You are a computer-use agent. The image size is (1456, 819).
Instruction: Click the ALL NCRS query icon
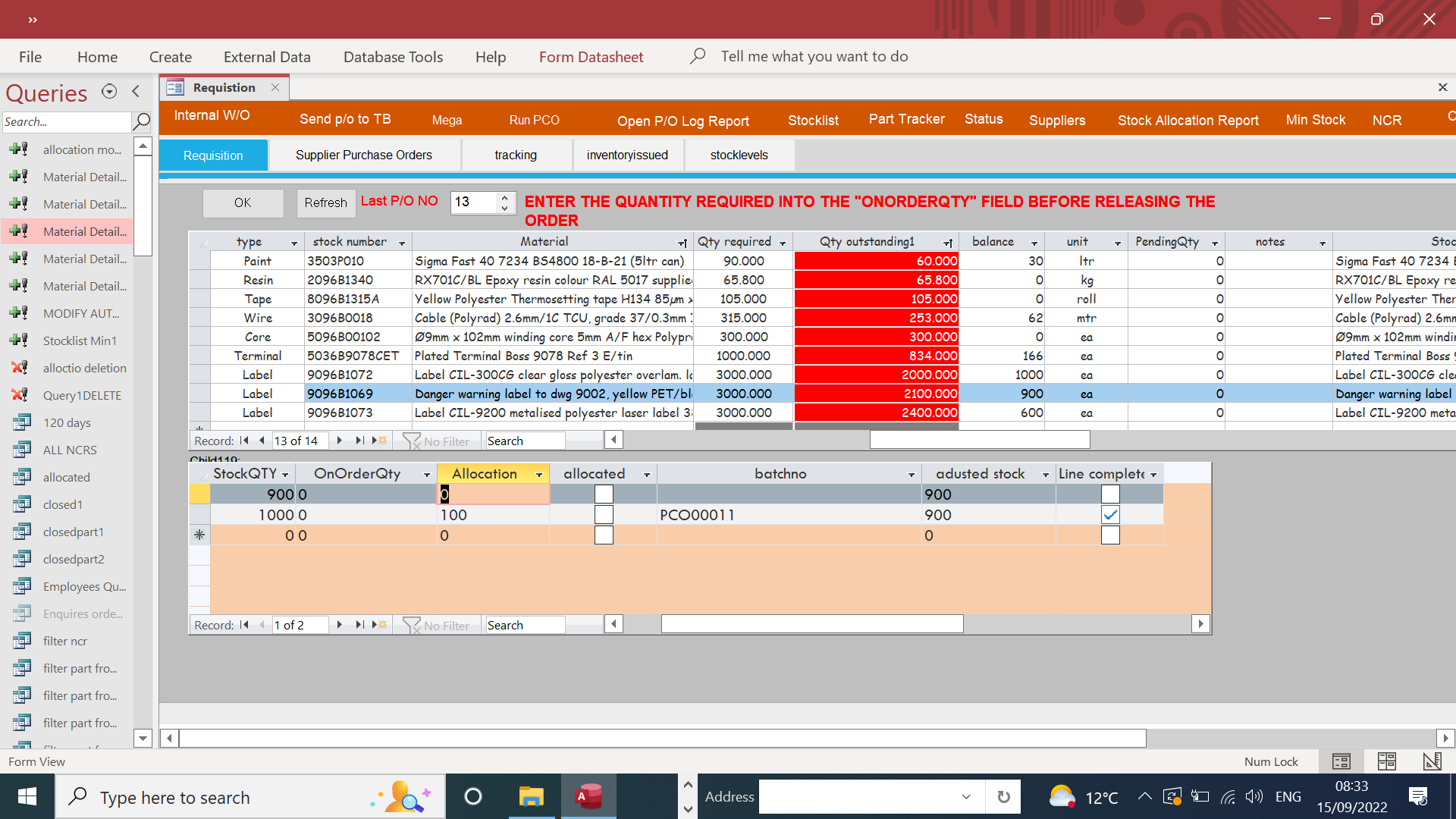pyautogui.click(x=22, y=450)
